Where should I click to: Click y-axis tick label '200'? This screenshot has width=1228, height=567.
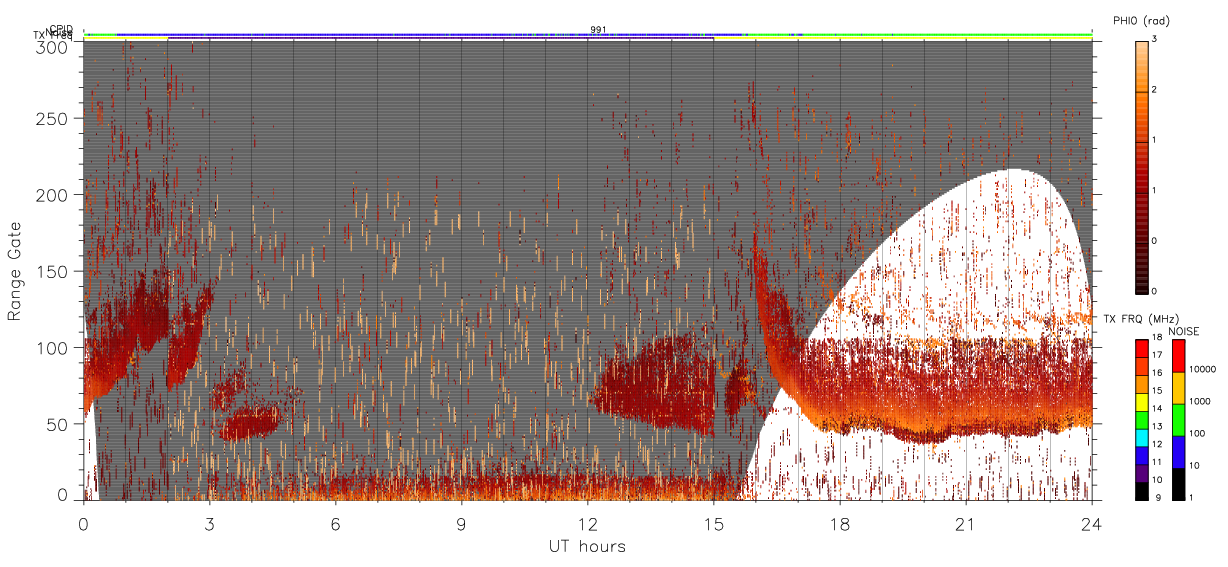(x=51, y=195)
